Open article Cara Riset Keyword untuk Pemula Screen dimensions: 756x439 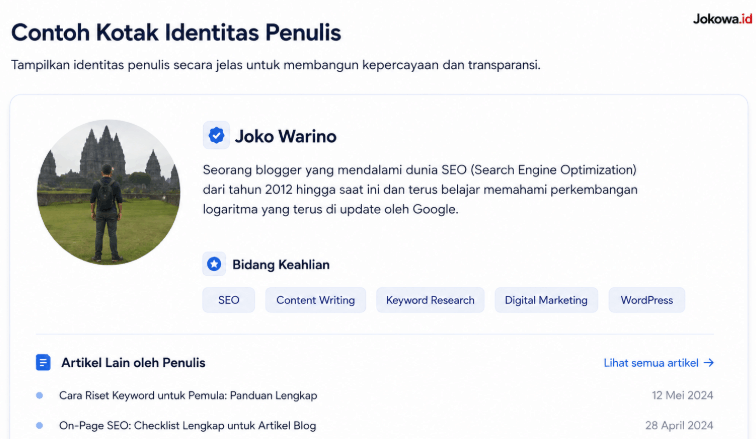coord(188,395)
